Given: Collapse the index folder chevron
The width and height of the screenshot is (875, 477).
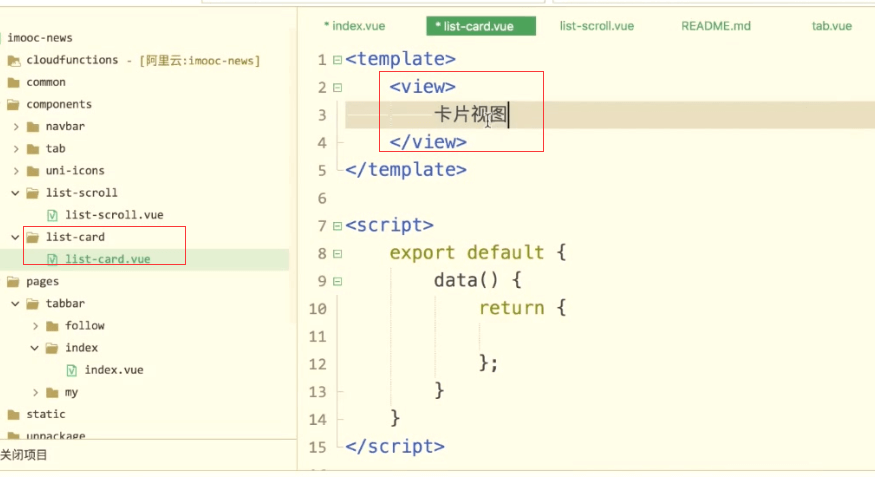Looking at the screenshot, I should 35,348.
